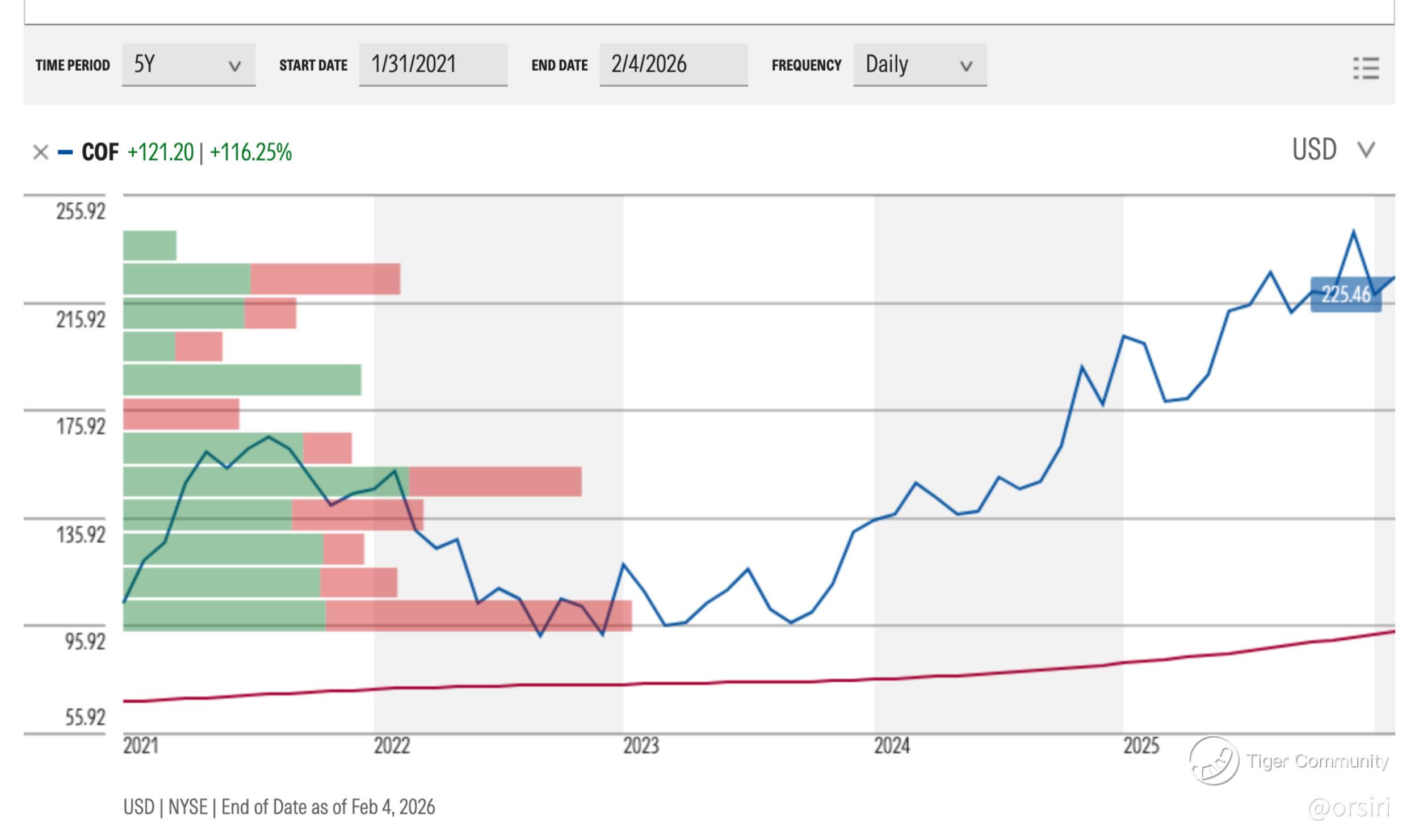Remove COF series with X icon
1419x840 pixels.
pyautogui.click(x=40, y=152)
